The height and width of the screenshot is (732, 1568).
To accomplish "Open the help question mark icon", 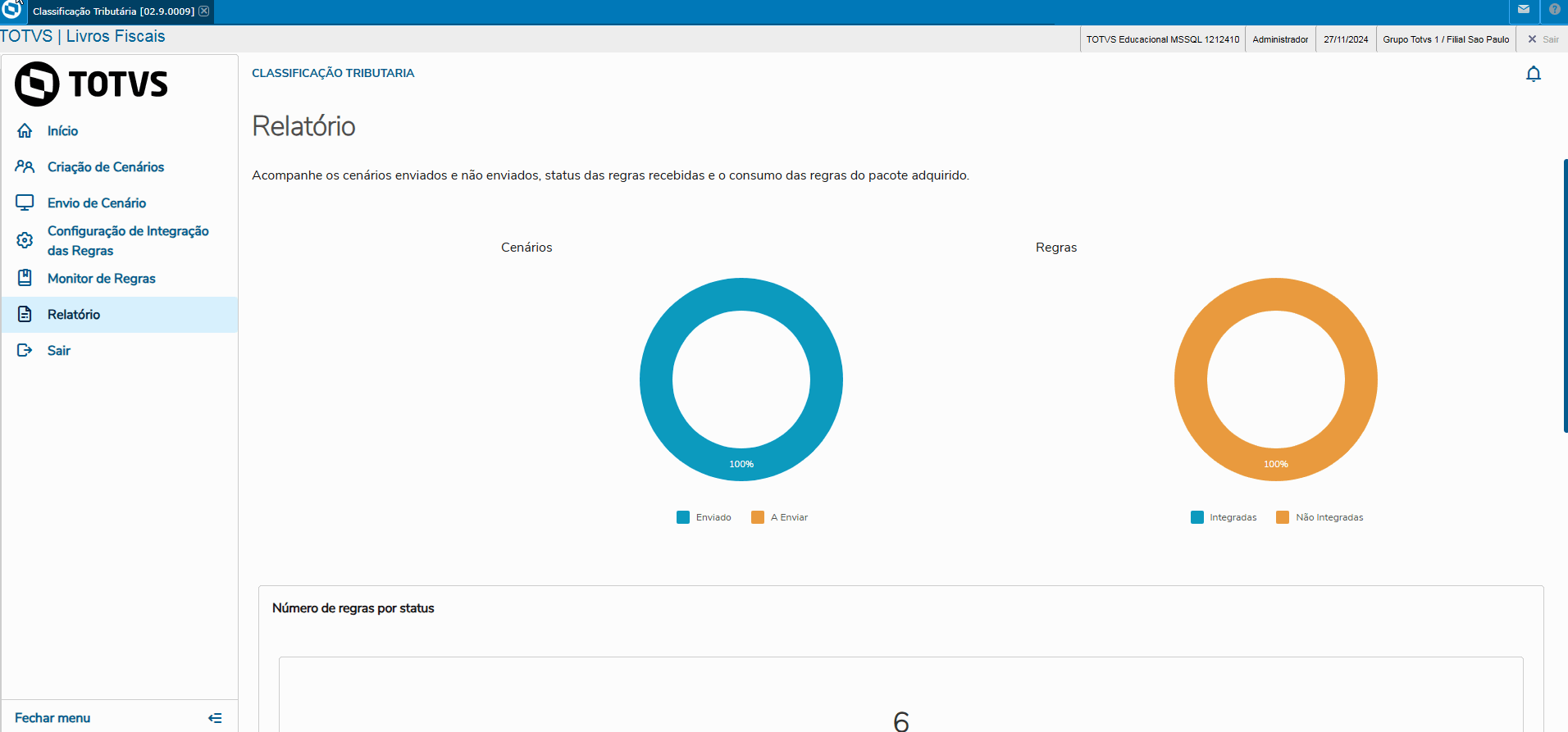I will point(1555,10).
